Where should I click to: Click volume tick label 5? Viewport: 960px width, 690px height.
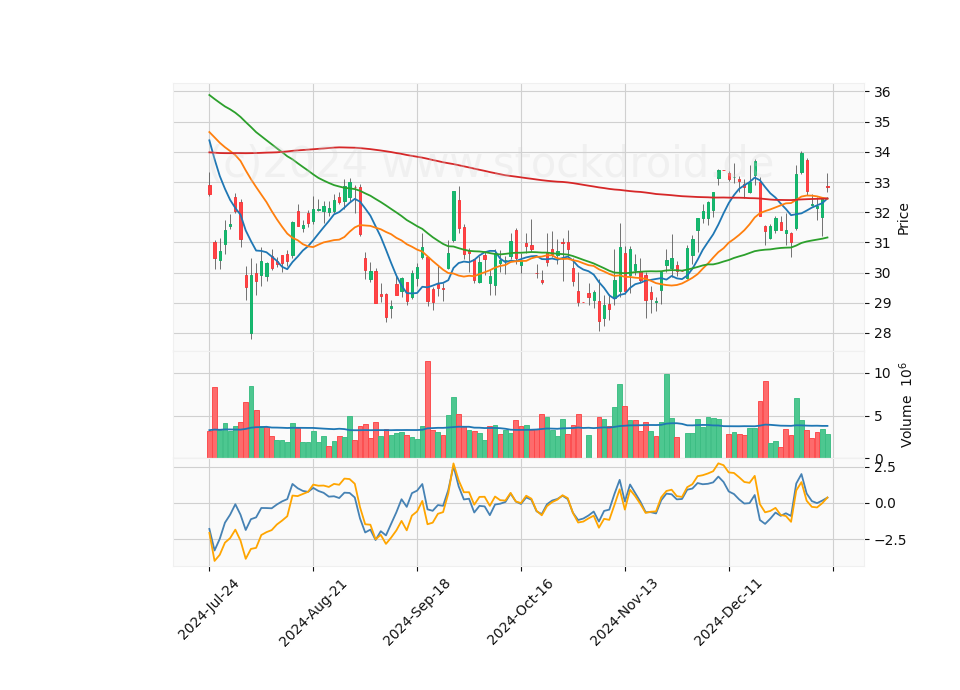click(878, 417)
